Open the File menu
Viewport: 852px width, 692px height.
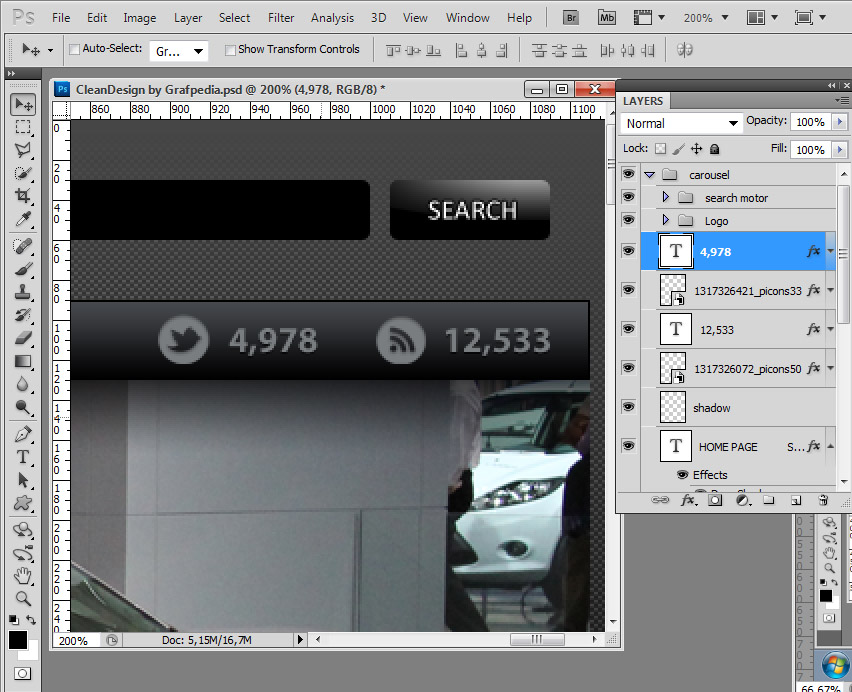61,18
